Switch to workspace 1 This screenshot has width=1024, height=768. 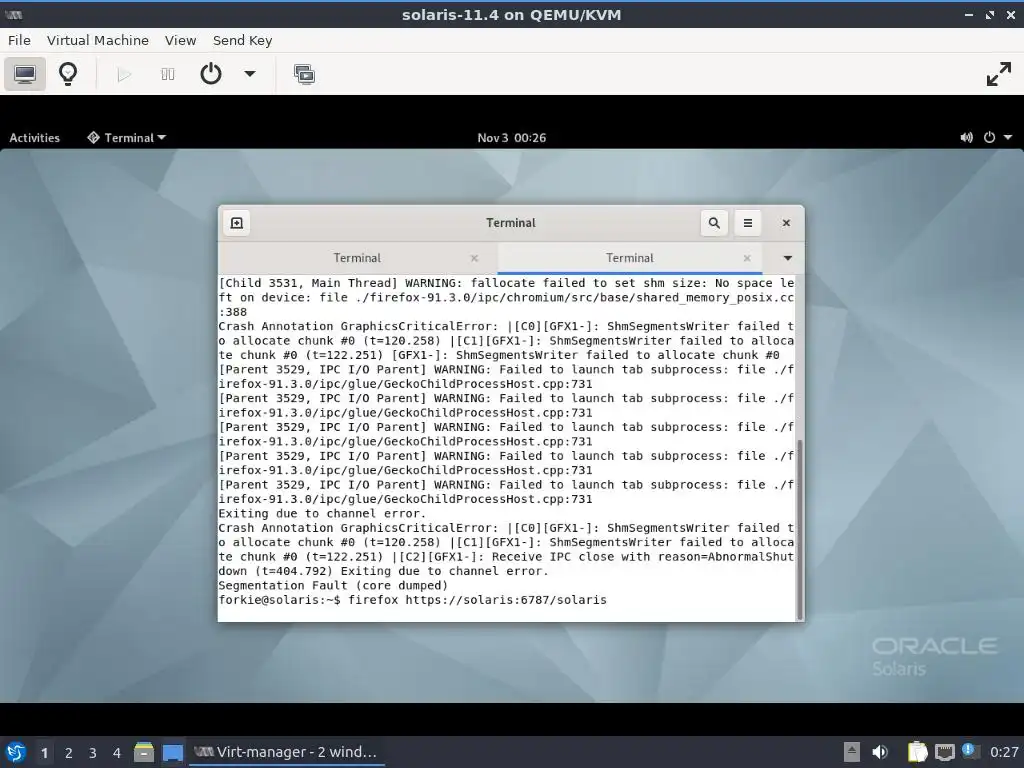(x=44, y=753)
